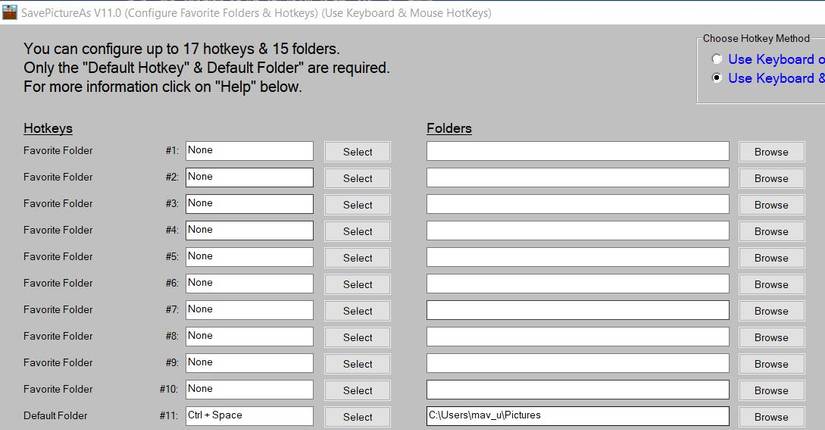
Task: Focus hotkey field #9 showing None
Action: [x=249, y=363]
